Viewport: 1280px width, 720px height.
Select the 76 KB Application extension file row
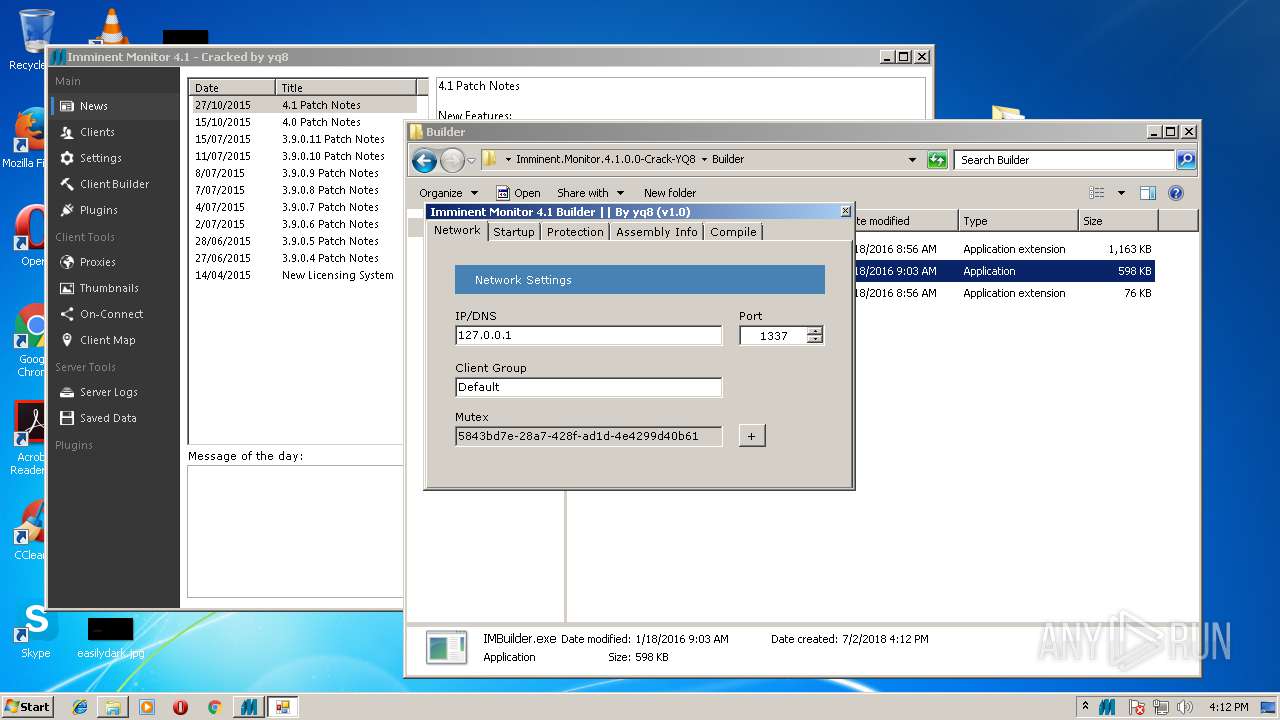pos(1004,293)
